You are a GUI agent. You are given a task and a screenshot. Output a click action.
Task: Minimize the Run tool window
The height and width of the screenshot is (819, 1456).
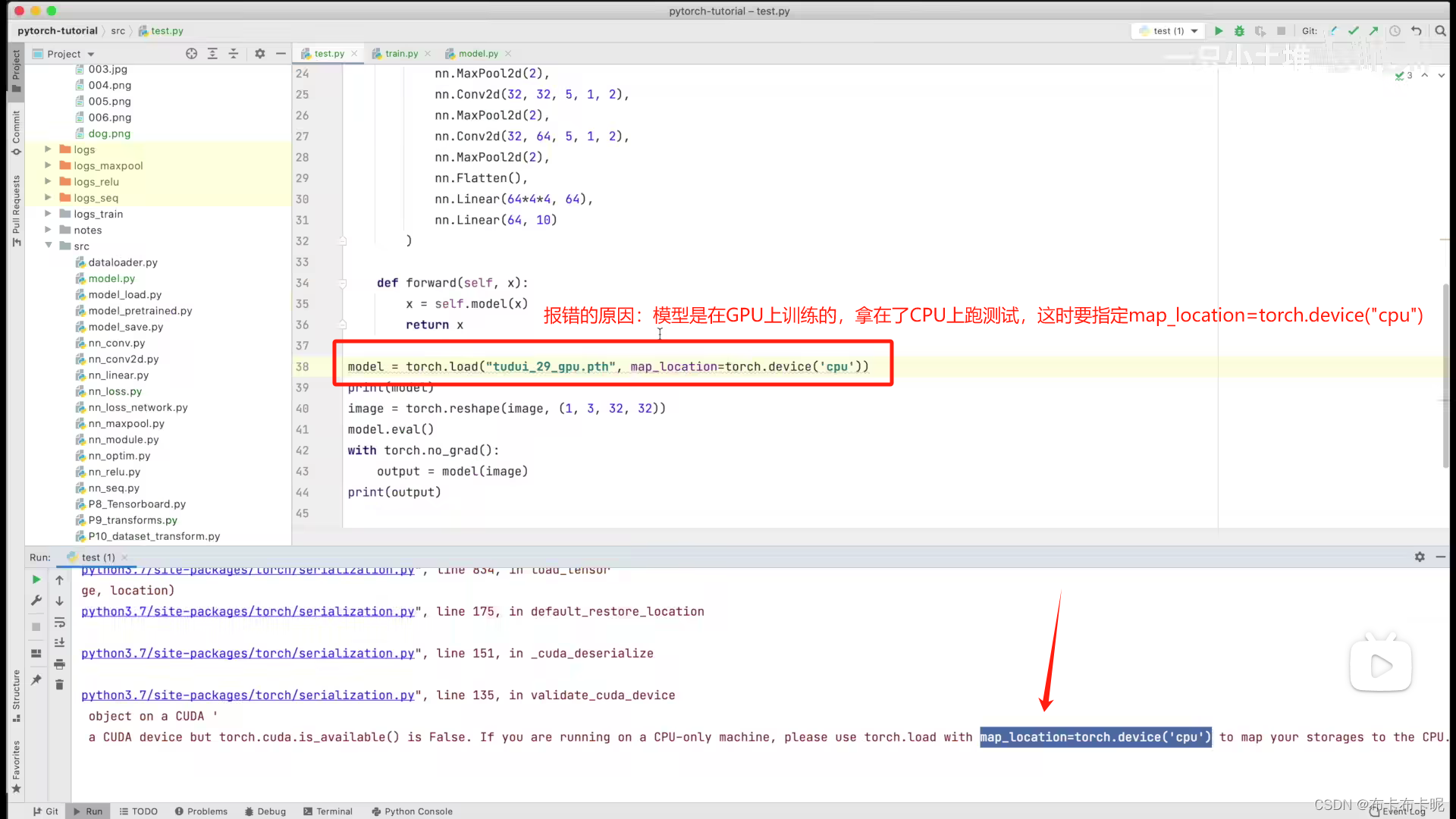[1440, 557]
